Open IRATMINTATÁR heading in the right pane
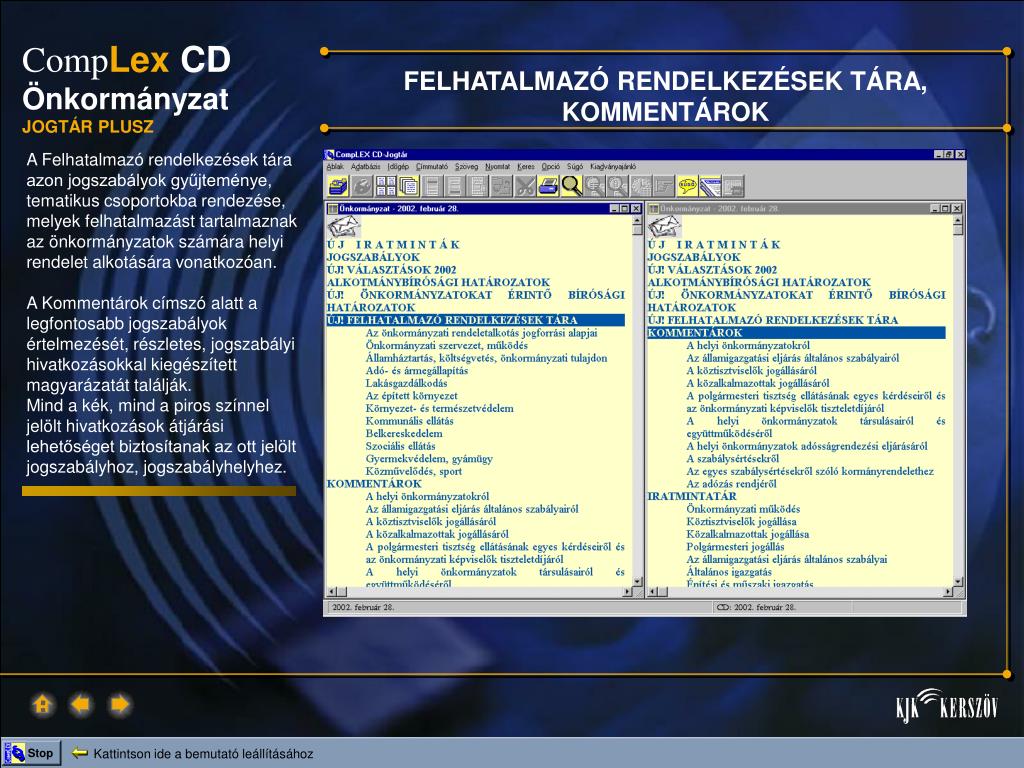The height and width of the screenshot is (768, 1024). [x=692, y=496]
